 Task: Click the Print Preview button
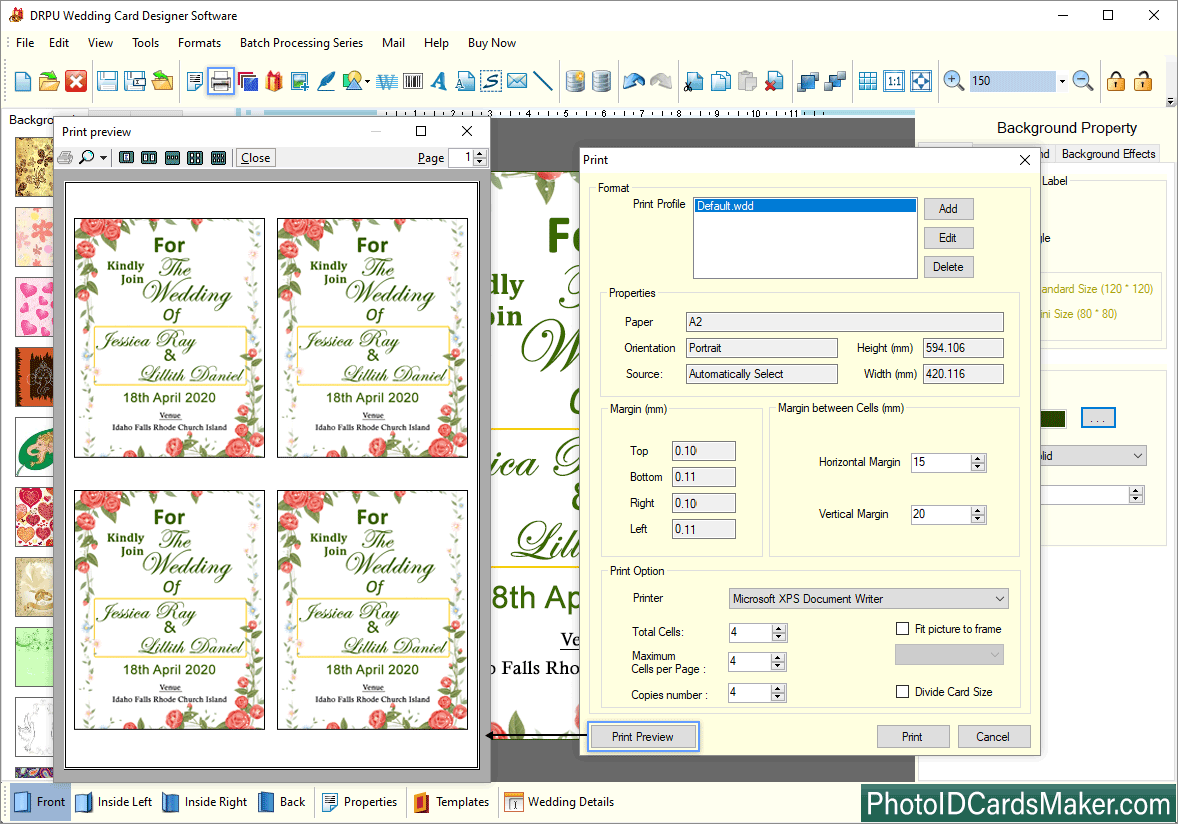(642, 737)
